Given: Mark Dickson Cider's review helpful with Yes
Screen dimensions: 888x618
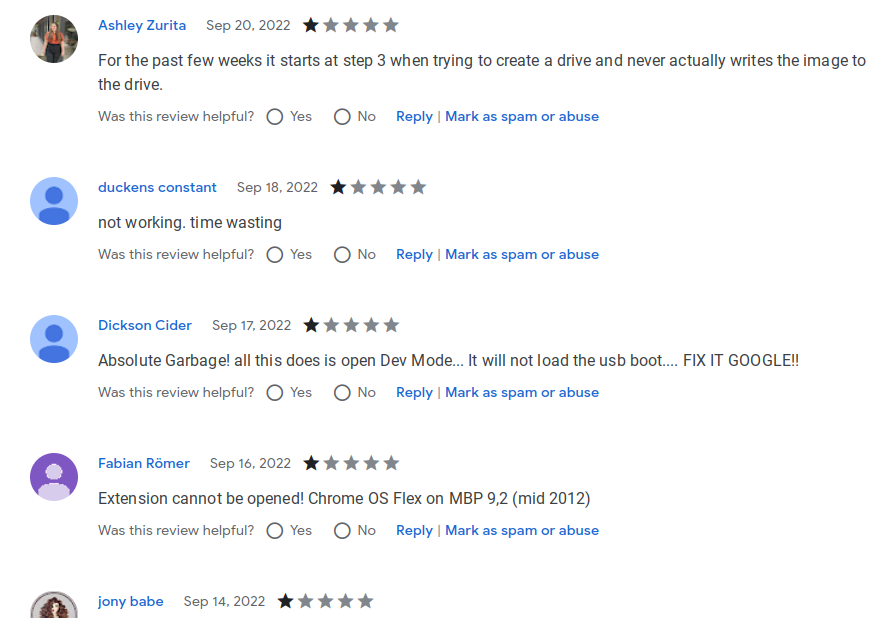Looking at the screenshot, I should 275,392.
